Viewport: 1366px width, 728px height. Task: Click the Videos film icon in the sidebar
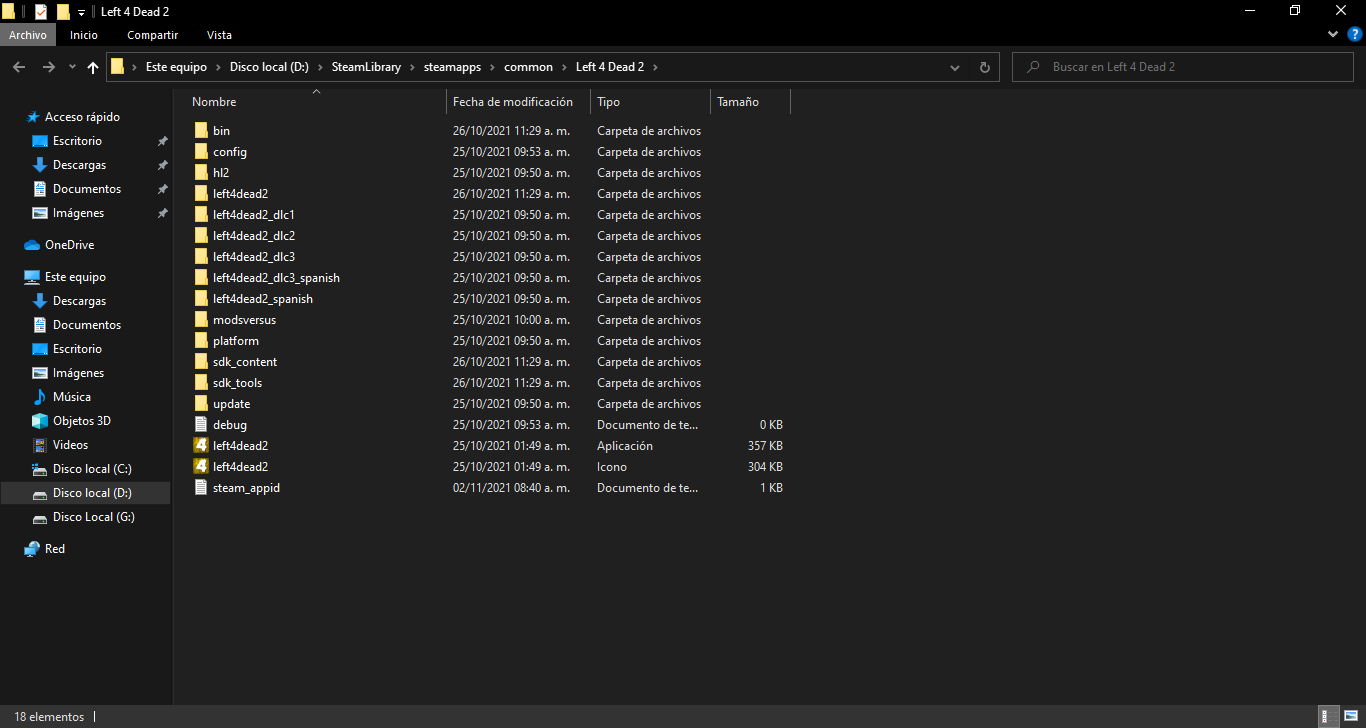coord(40,445)
